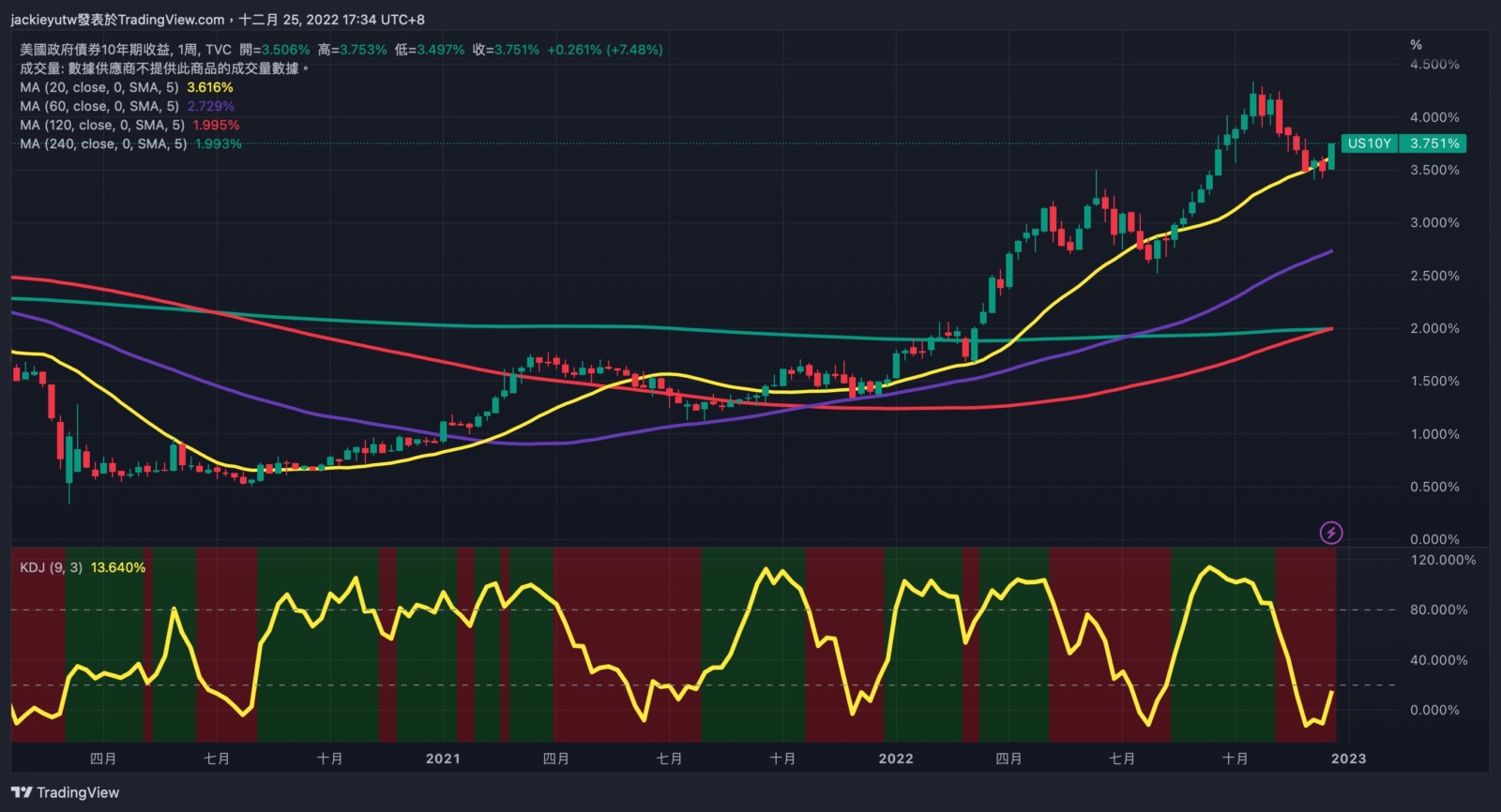Viewport: 1501px width, 812px height.
Task: Click the 80.000% level on KDJ axis
Action: [x=1438, y=609]
